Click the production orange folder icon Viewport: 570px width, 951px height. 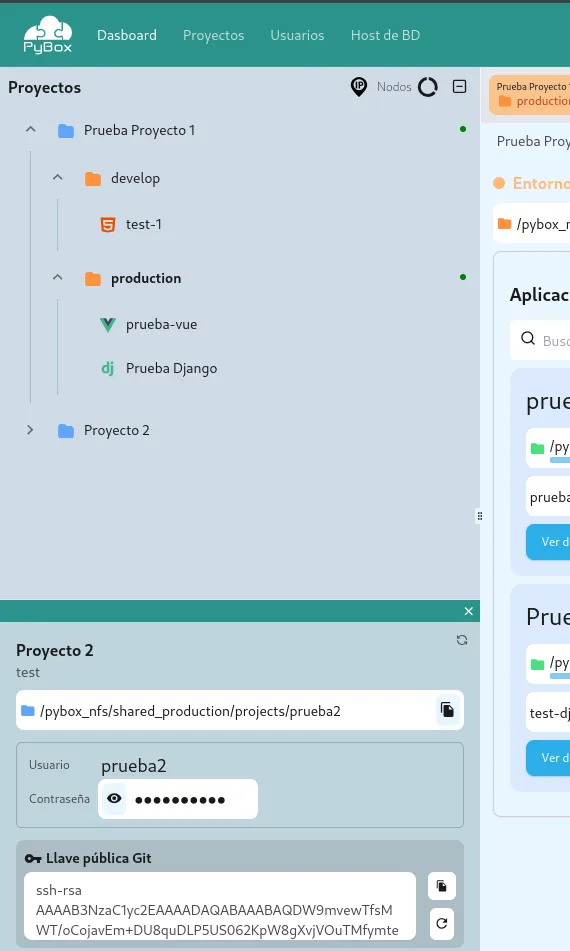tap(93, 278)
